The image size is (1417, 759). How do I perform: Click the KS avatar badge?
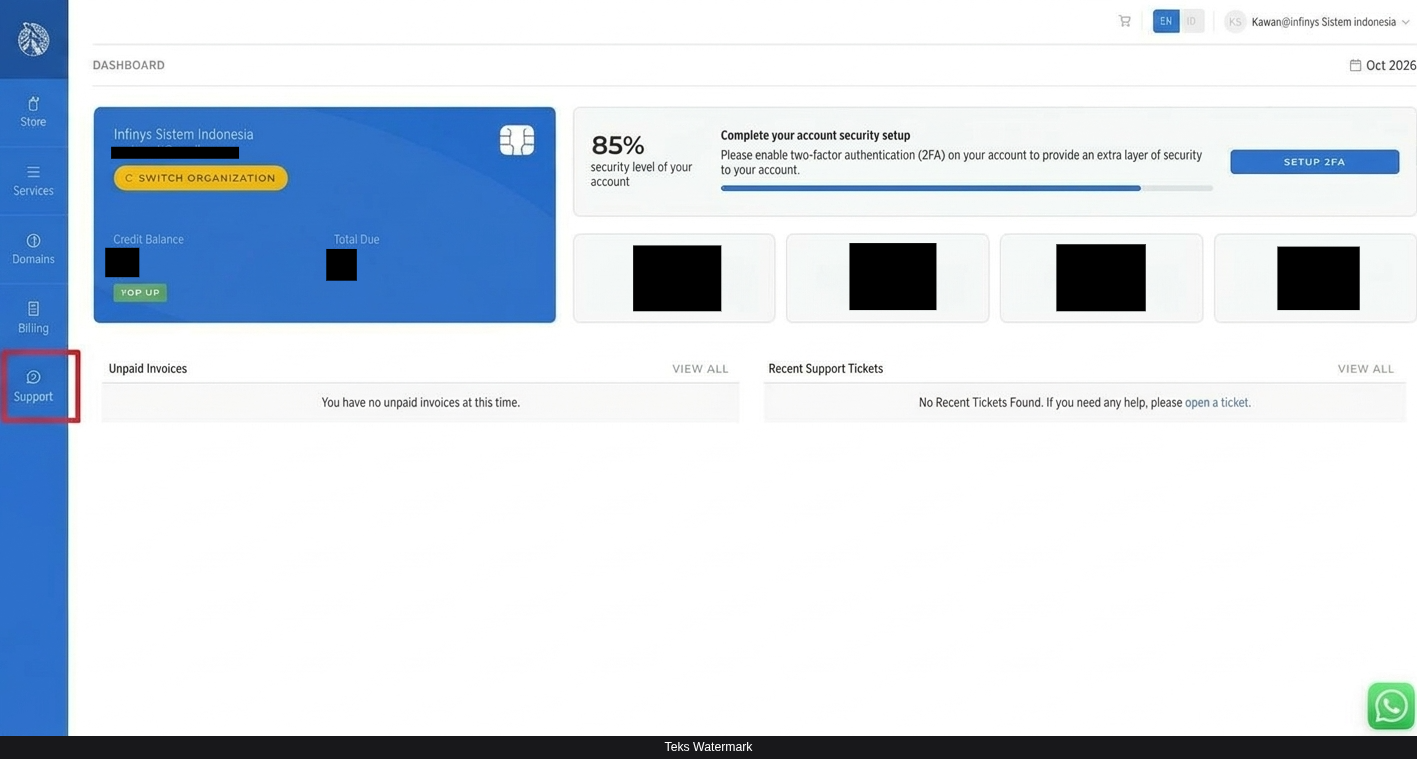(x=1235, y=22)
